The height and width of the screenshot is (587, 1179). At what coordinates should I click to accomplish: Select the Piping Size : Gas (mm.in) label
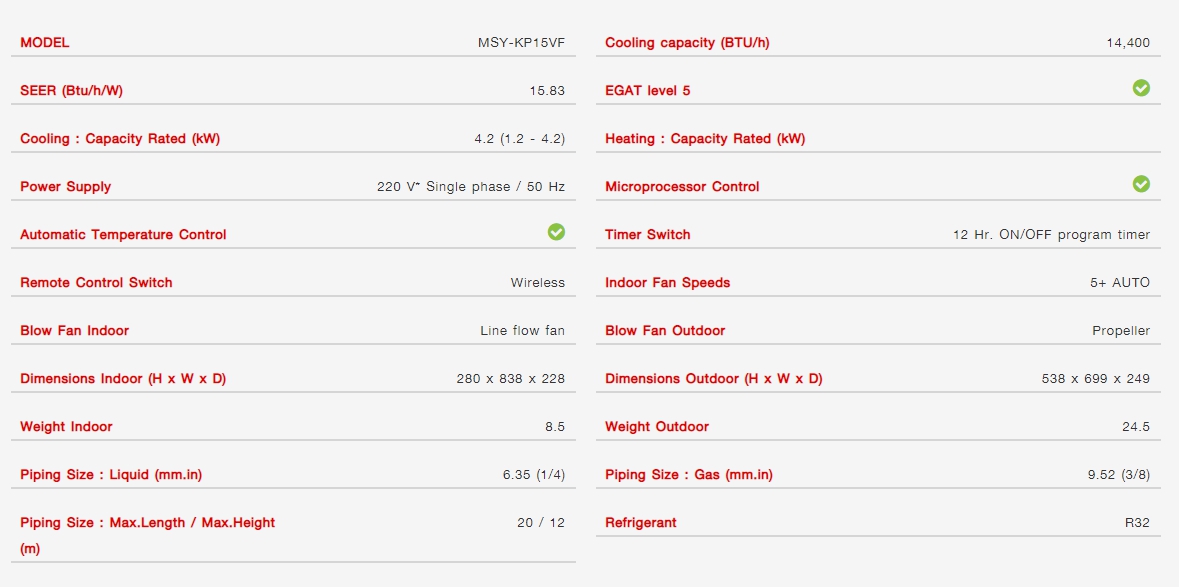tap(689, 475)
